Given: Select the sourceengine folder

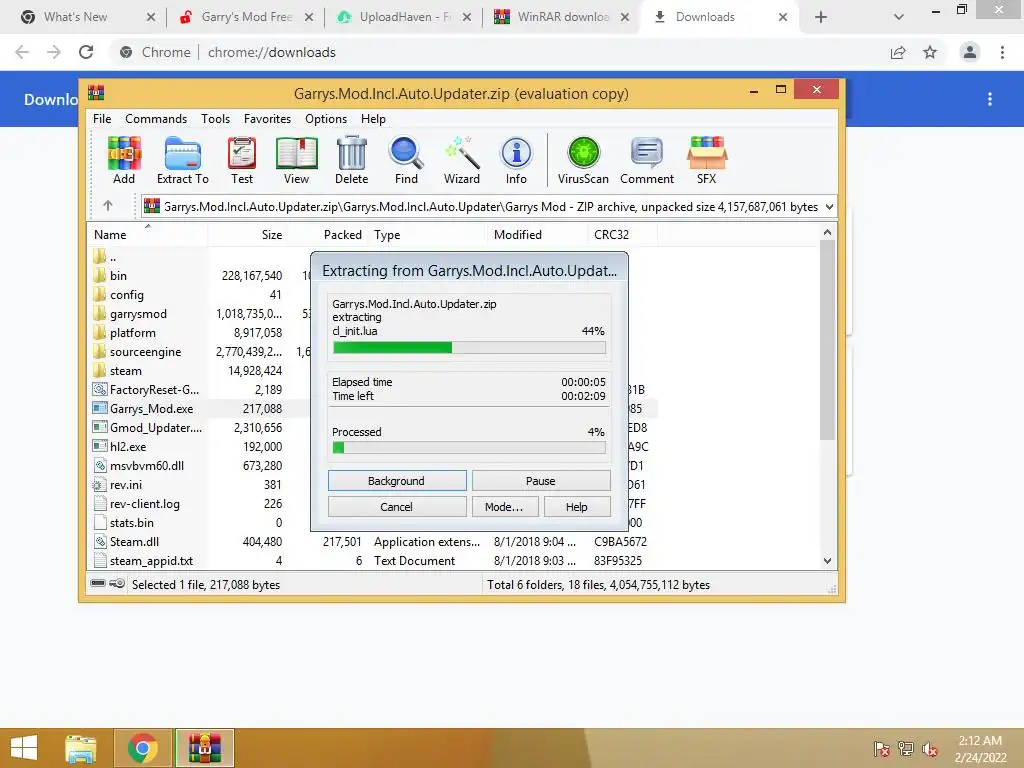Looking at the screenshot, I should click(x=145, y=351).
